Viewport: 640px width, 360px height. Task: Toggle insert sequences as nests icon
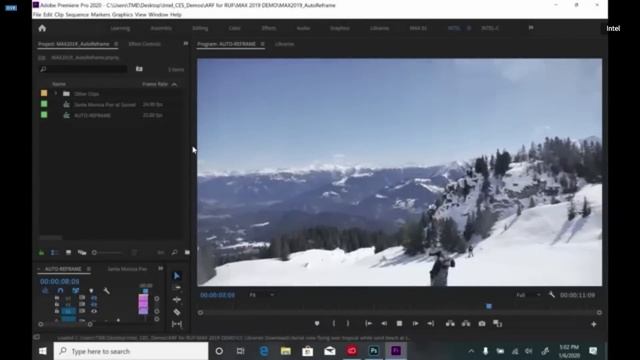pyautogui.click(x=45, y=291)
